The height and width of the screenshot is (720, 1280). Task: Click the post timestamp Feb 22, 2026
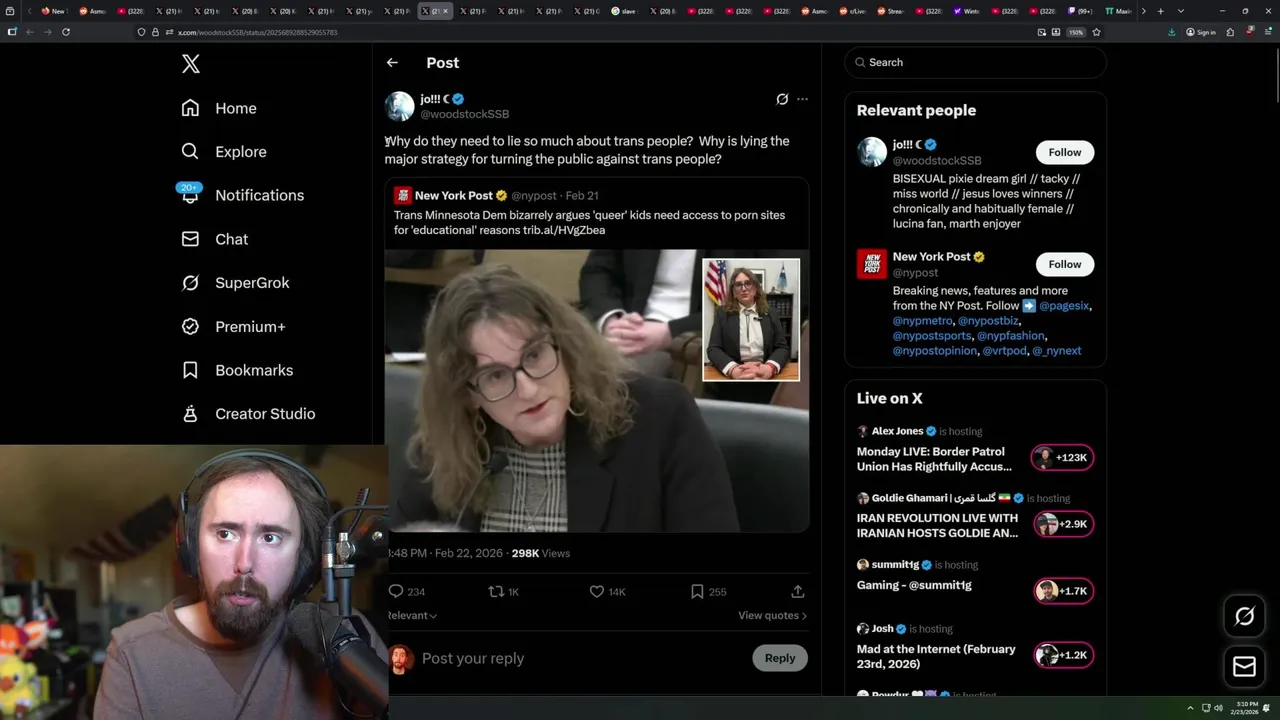click(446, 553)
